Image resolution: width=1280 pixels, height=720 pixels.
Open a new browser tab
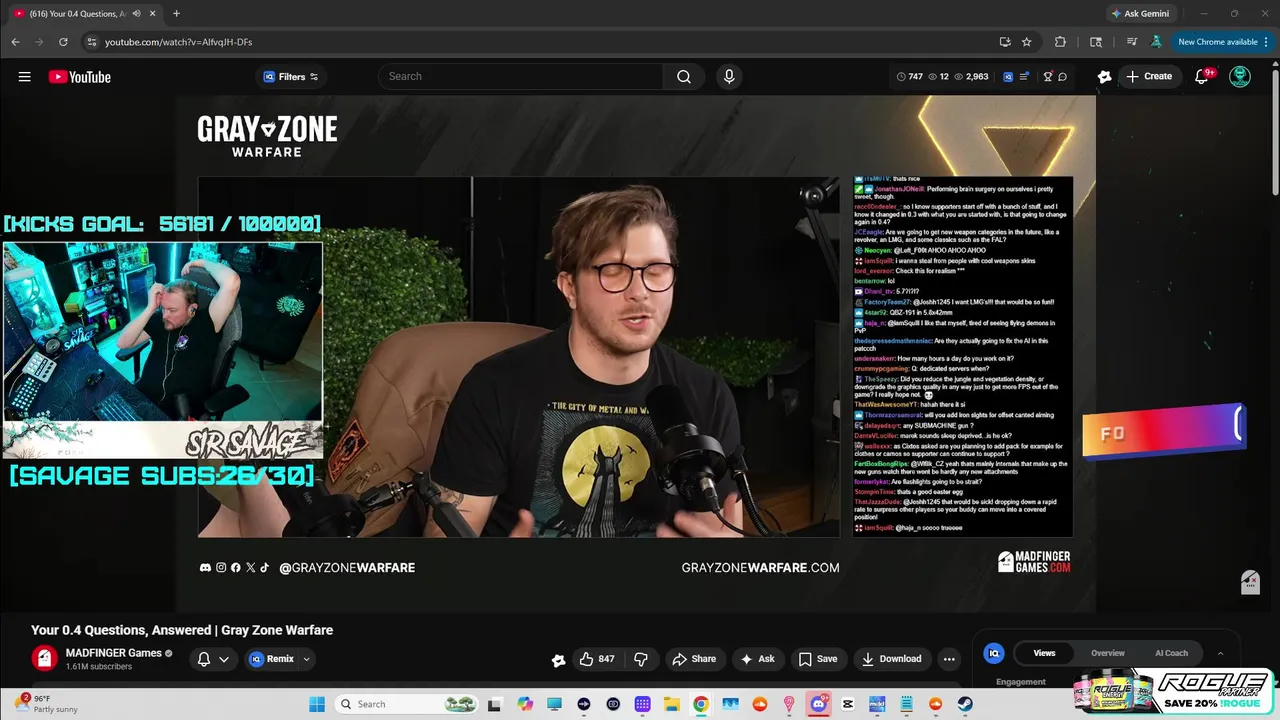coord(176,13)
